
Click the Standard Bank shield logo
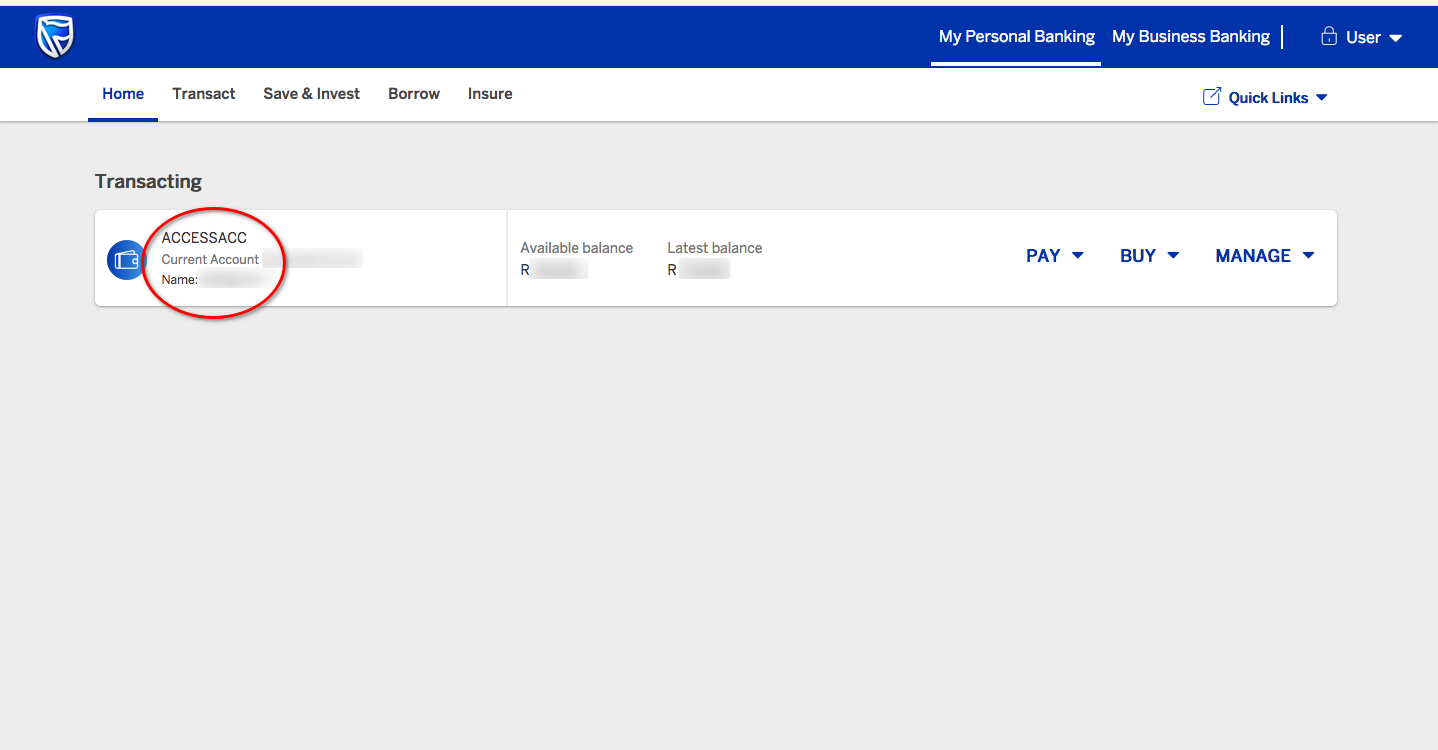55,37
